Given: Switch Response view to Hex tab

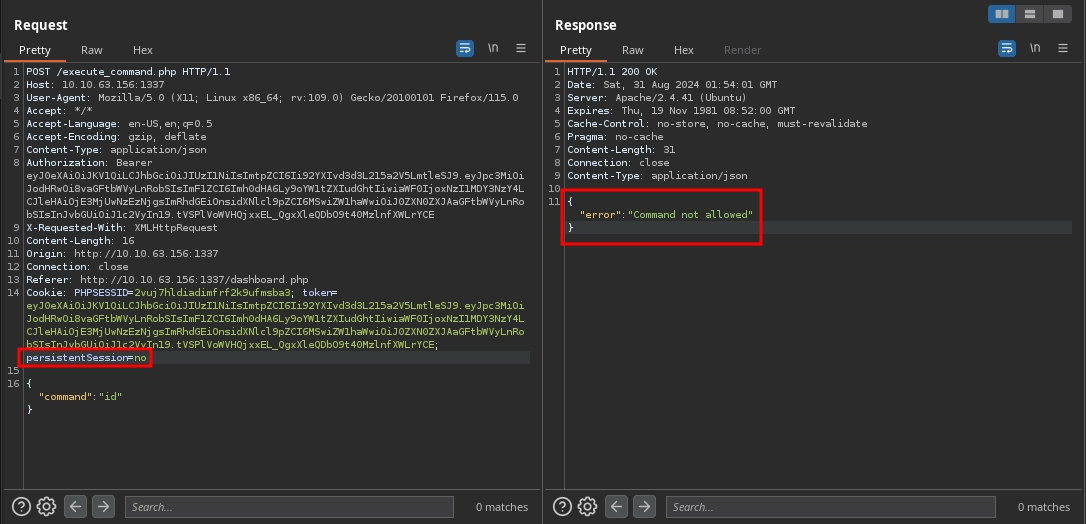Looking at the screenshot, I should pos(684,50).
